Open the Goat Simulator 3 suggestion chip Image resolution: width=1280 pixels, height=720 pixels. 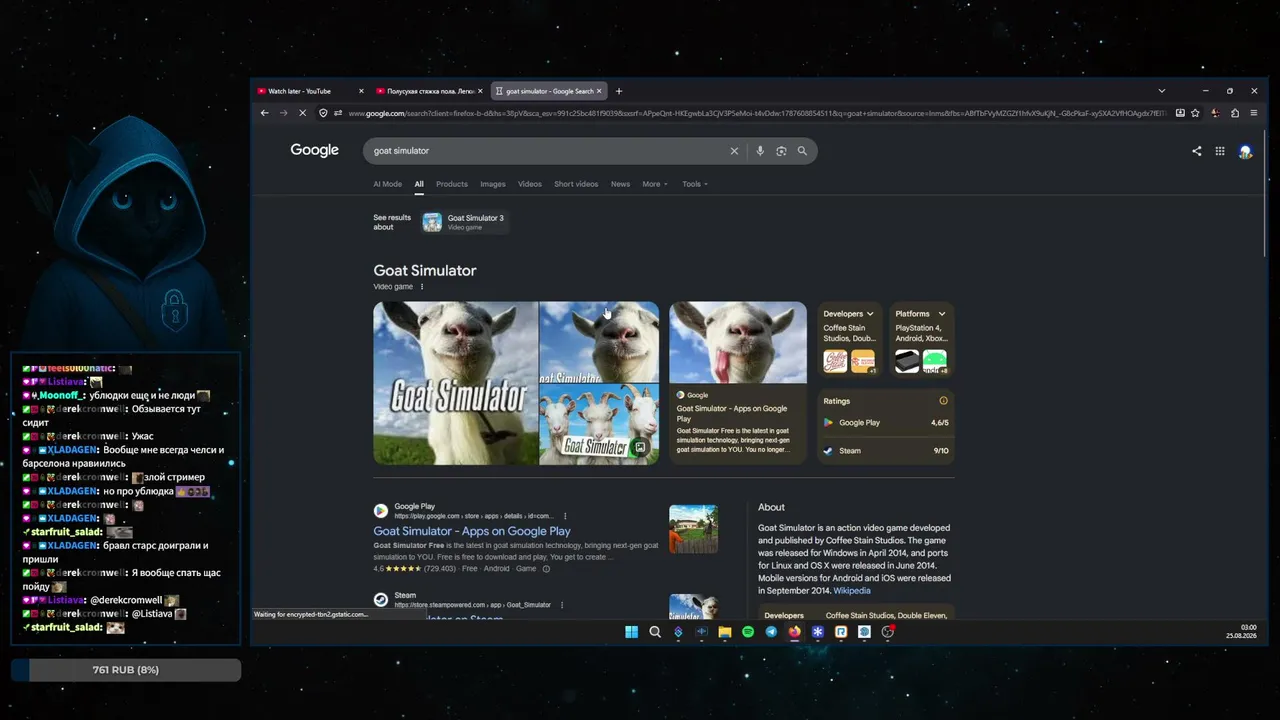(465, 222)
